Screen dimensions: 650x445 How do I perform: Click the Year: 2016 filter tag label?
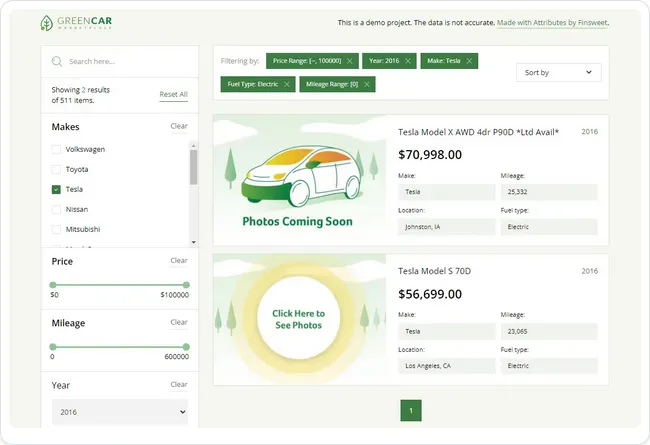(x=384, y=61)
